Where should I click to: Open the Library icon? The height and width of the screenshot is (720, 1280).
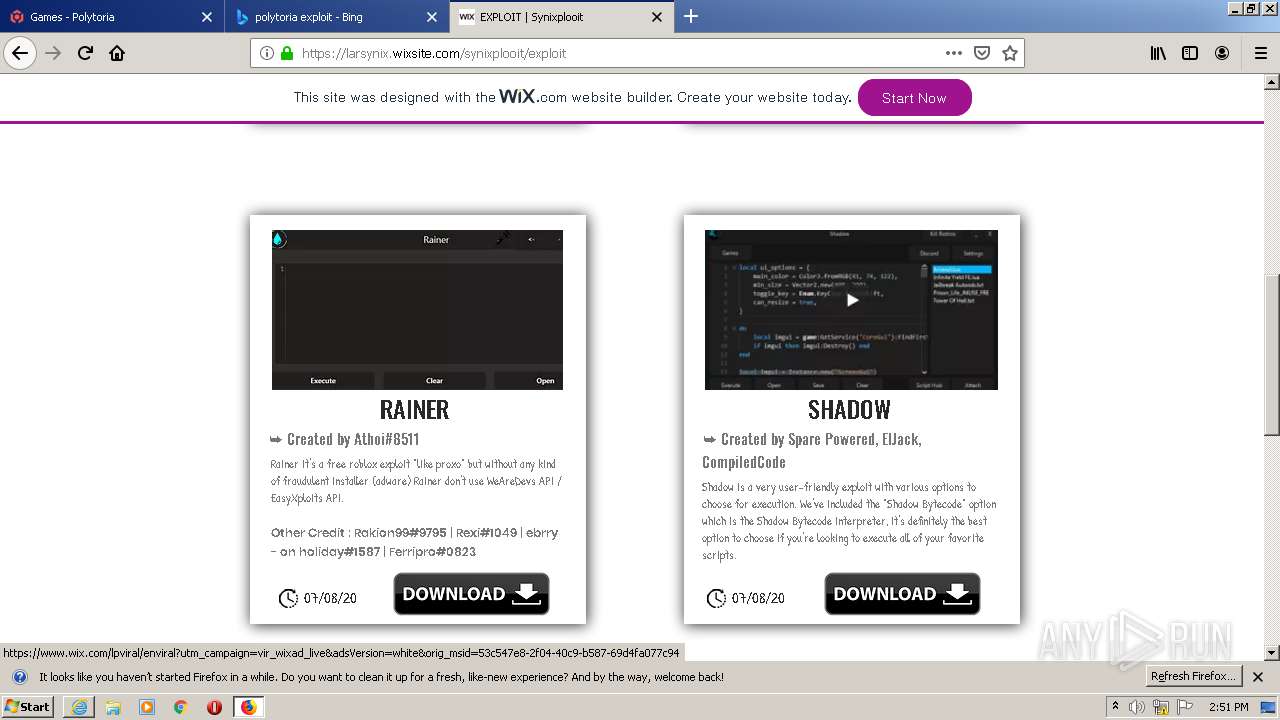coord(1158,53)
